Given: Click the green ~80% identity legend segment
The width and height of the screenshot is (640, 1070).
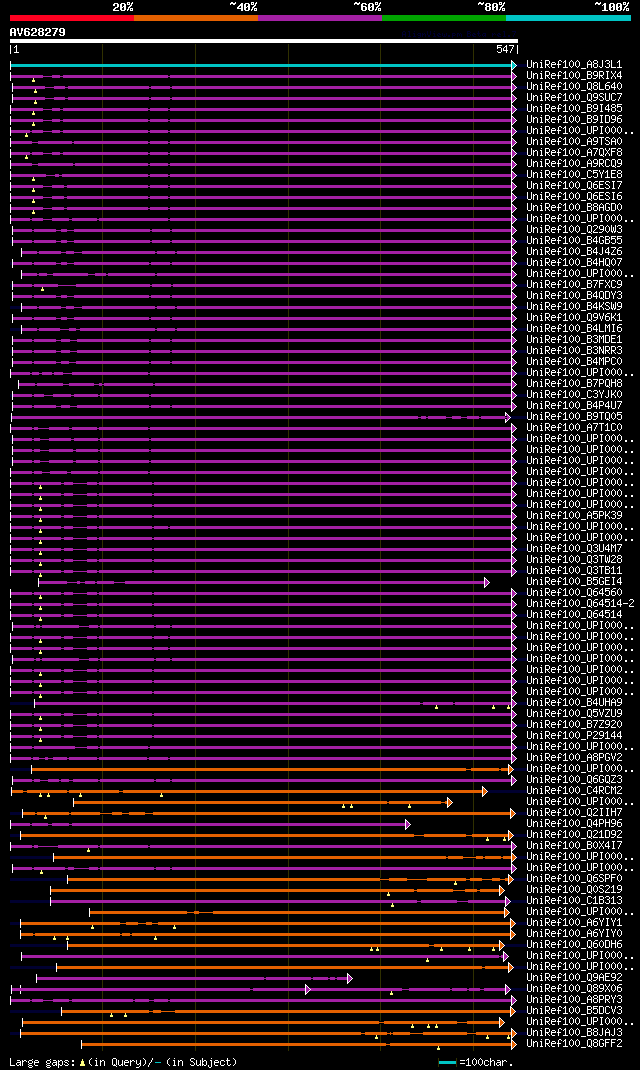Looking at the screenshot, I should pyautogui.click(x=444, y=18).
